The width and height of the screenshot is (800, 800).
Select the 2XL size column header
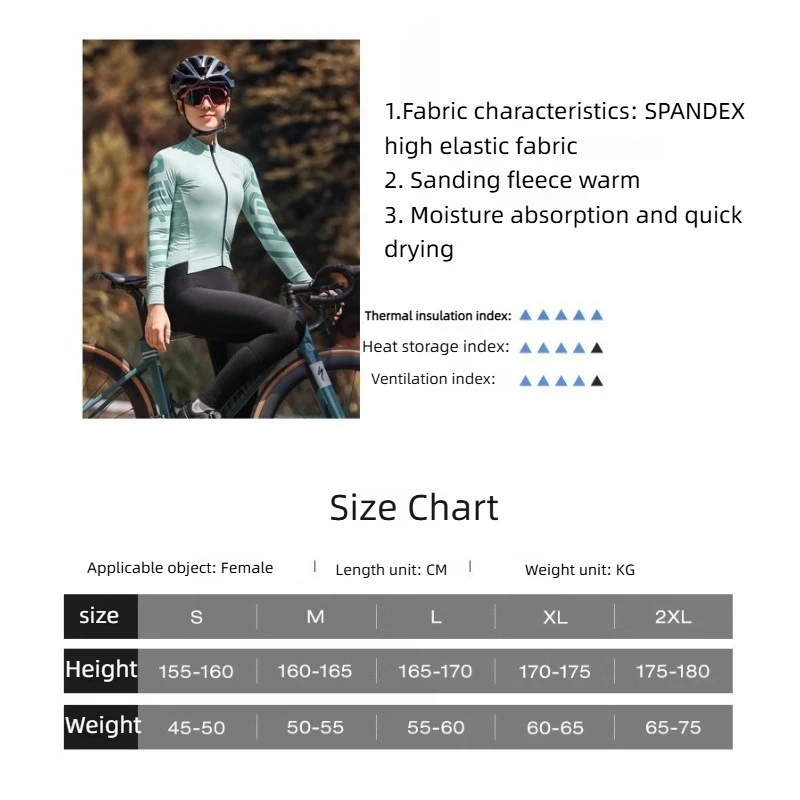click(x=673, y=617)
